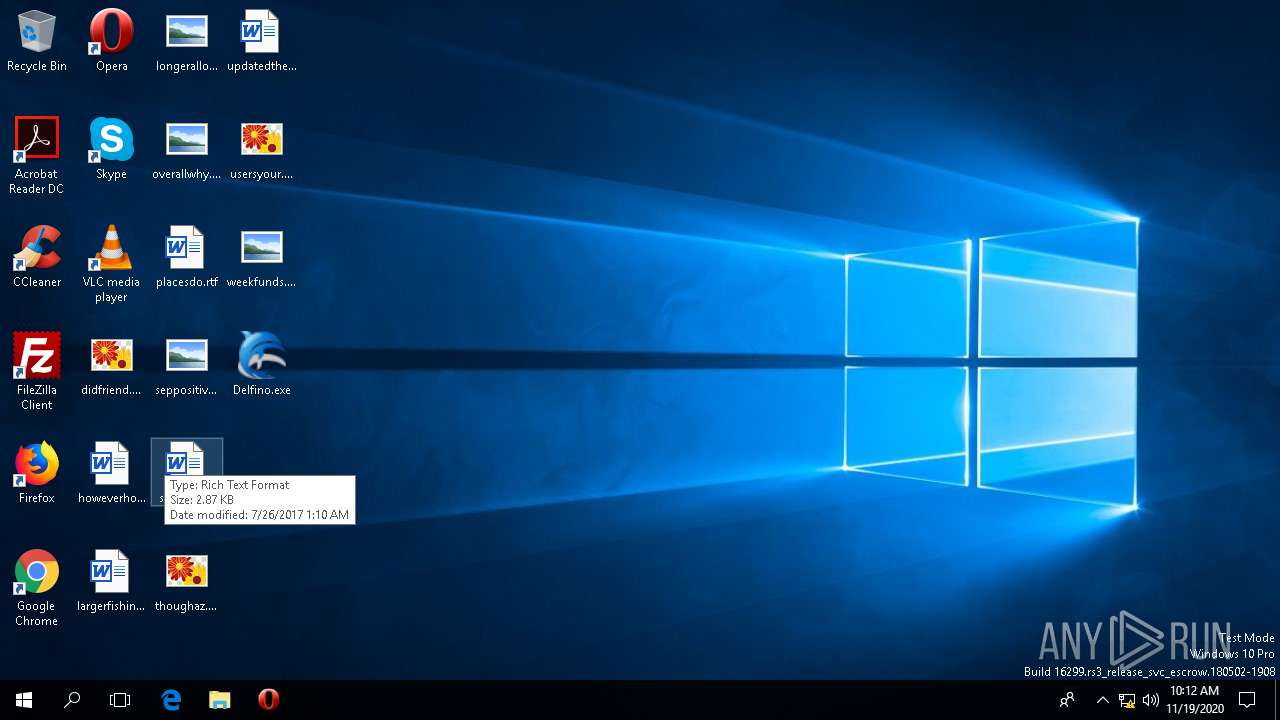Open the Recycle Bin desktop icon
1280x720 pixels.
(37, 41)
